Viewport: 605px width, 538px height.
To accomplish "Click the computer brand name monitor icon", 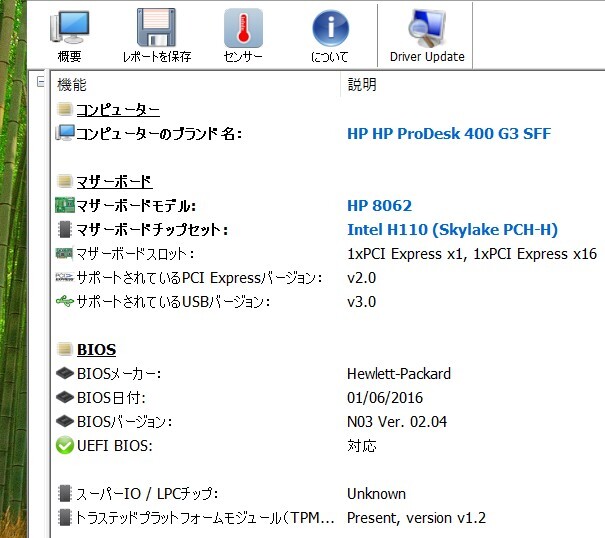I will [64, 133].
